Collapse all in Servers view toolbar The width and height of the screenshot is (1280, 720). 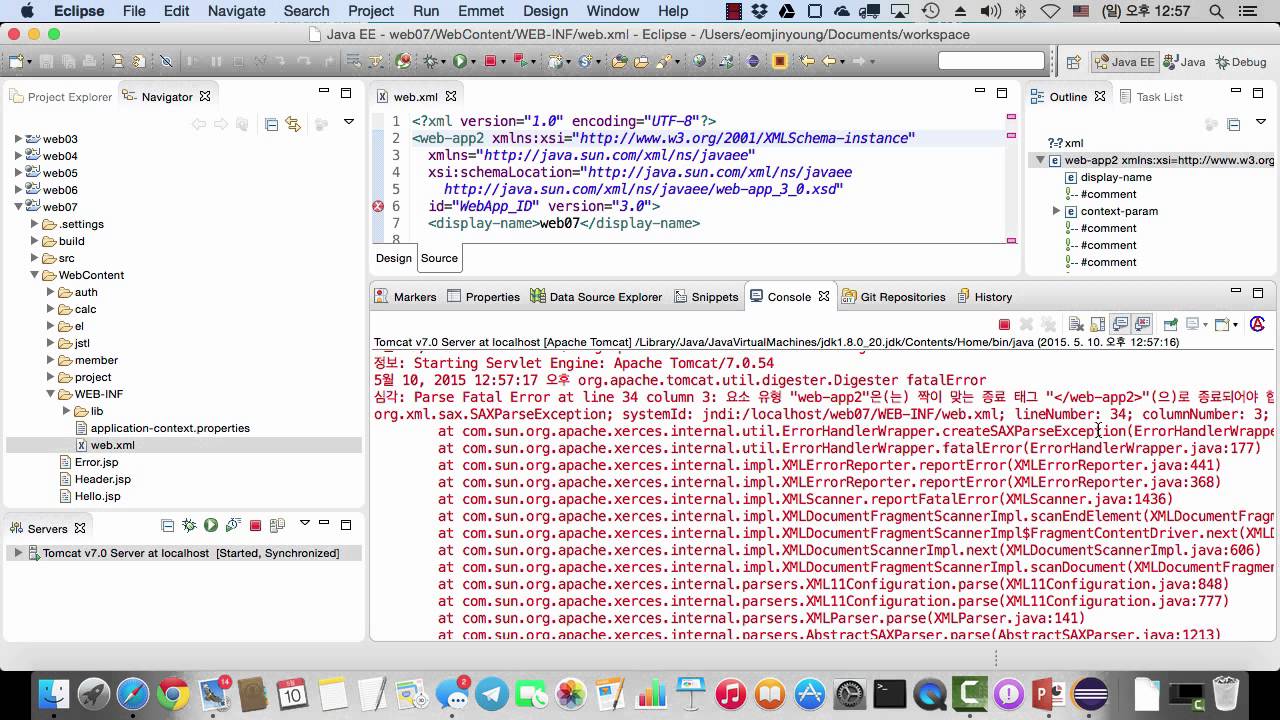pyautogui.click(x=167, y=525)
